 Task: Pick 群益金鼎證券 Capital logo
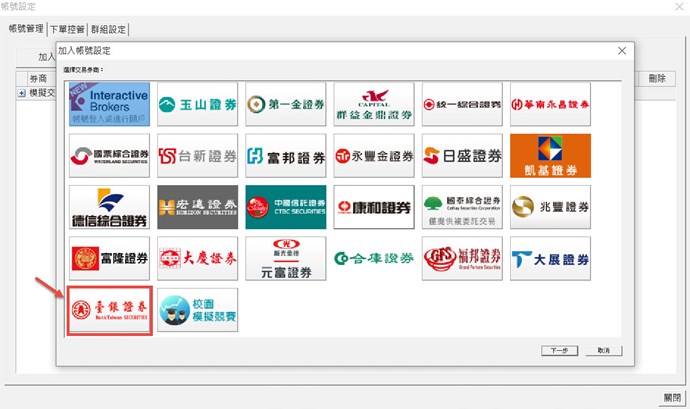tap(374, 104)
